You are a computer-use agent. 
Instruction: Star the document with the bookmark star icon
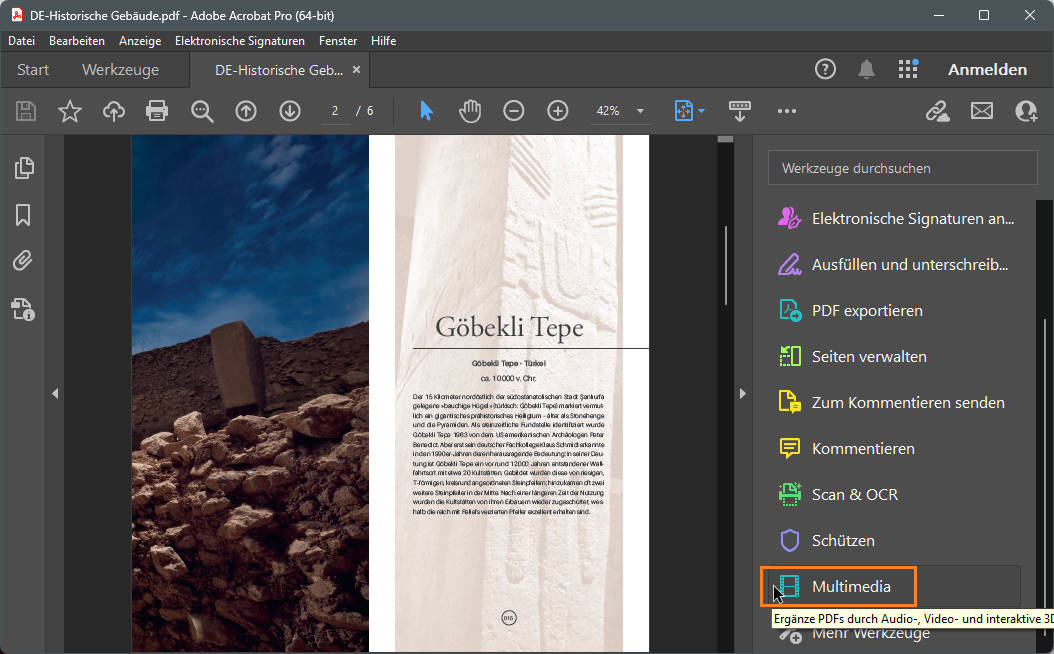pyautogui.click(x=70, y=111)
